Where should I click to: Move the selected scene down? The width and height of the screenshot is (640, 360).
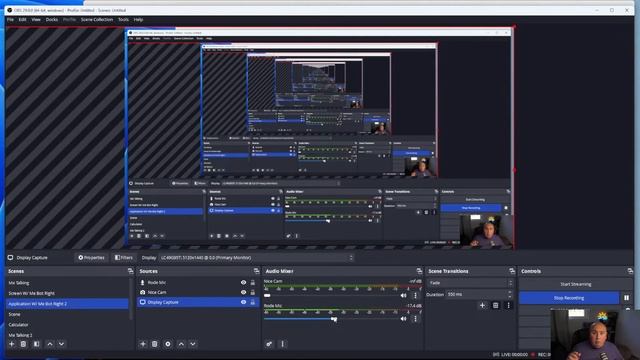click(x=61, y=344)
